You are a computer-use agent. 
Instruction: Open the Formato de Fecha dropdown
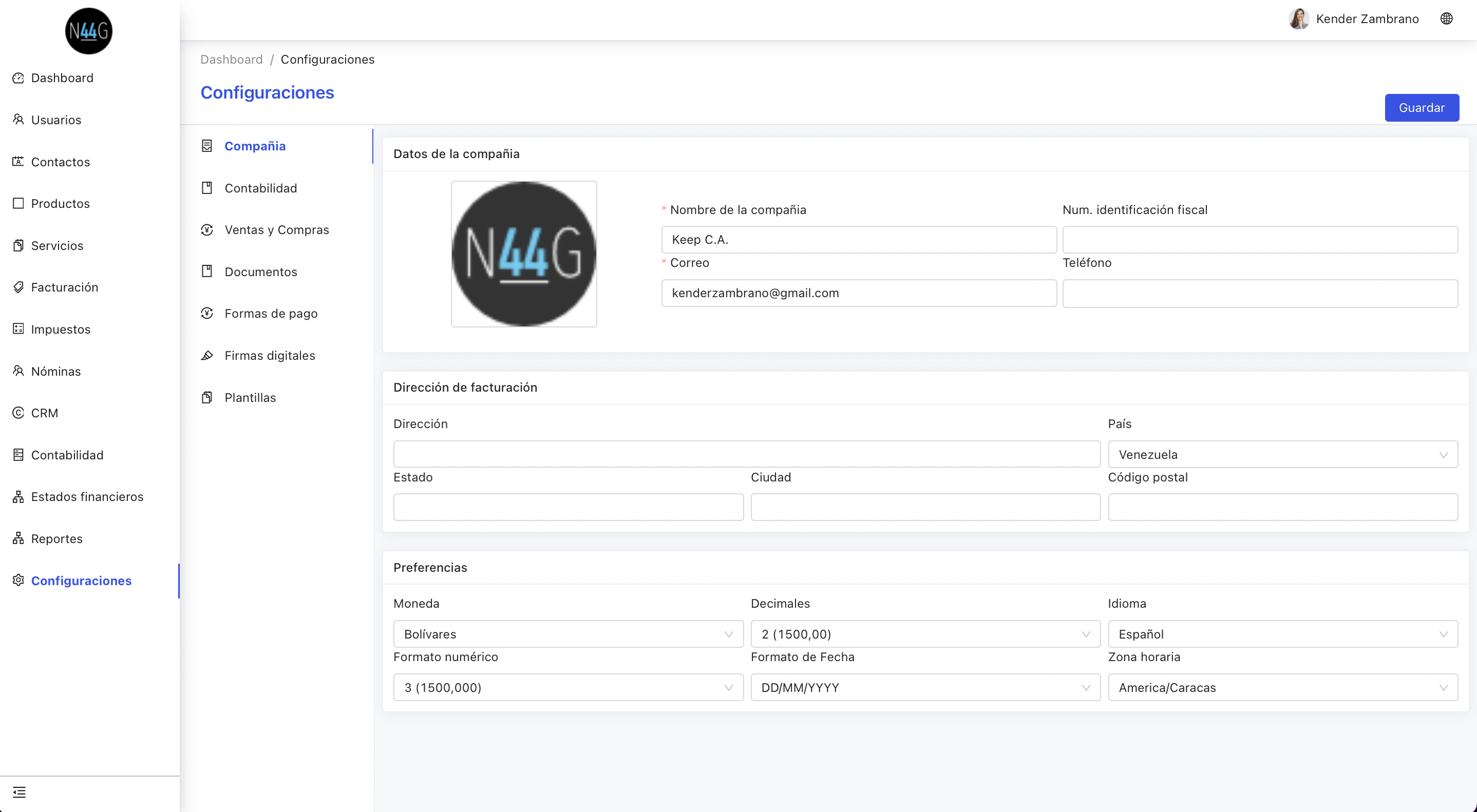(925, 687)
